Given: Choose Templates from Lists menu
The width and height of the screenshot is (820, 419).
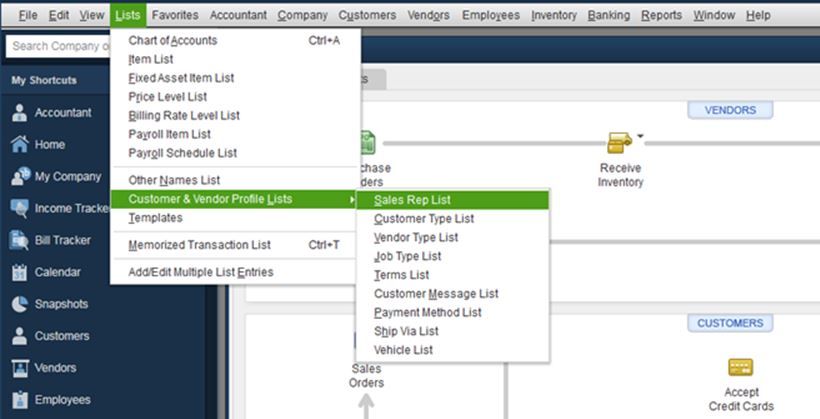Looking at the screenshot, I should (235, 218).
